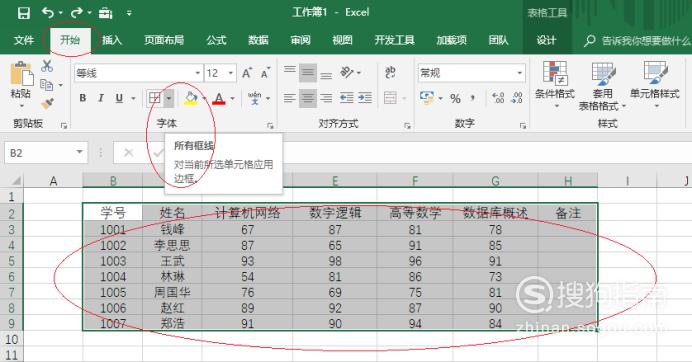Click the yellow fill color bucket icon
This screenshot has height=362, width=692.
point(191,98)
